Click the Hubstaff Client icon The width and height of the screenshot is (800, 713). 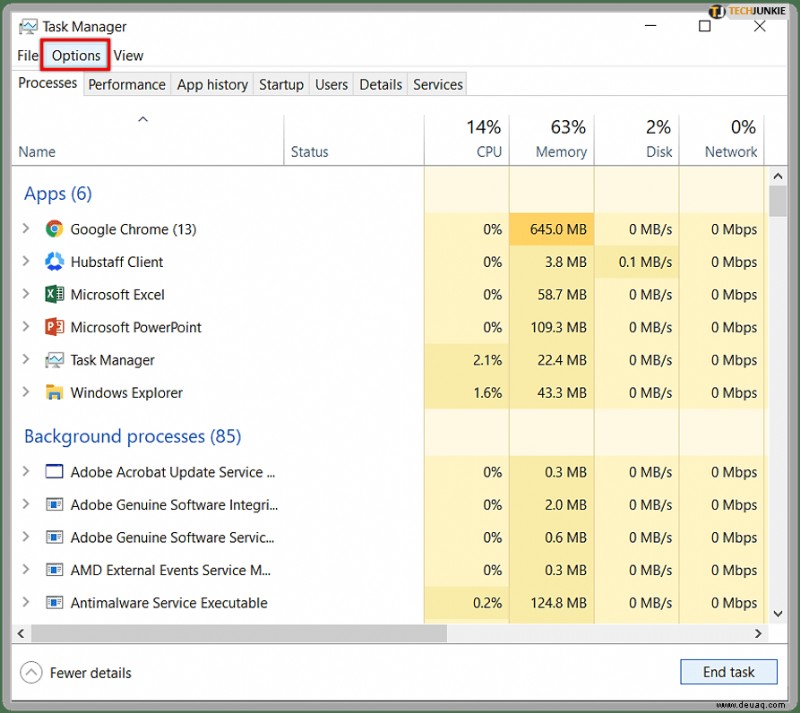pos(54,262)
